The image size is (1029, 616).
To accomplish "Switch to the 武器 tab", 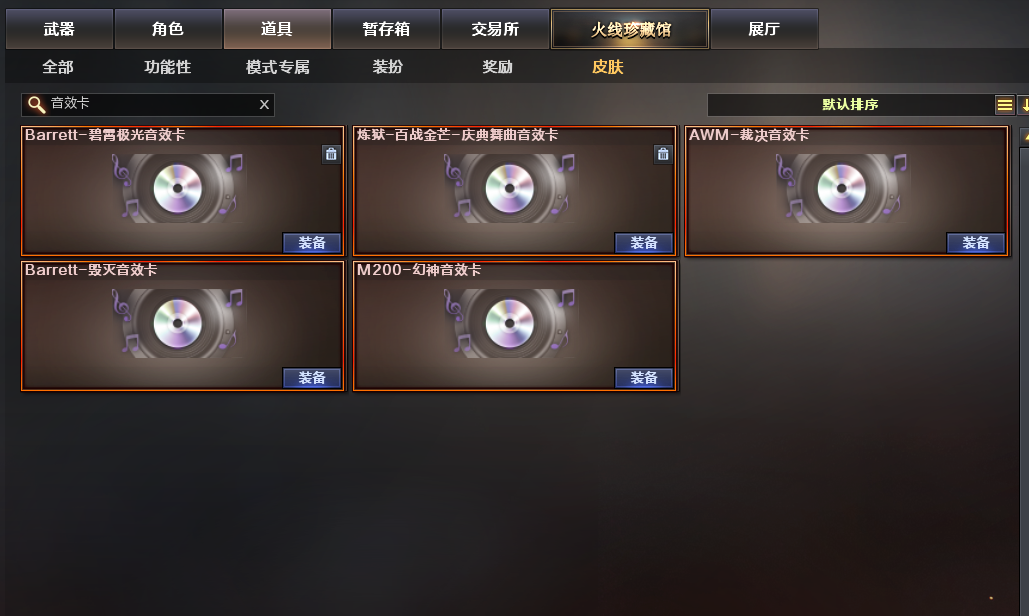I will point(60,29).
